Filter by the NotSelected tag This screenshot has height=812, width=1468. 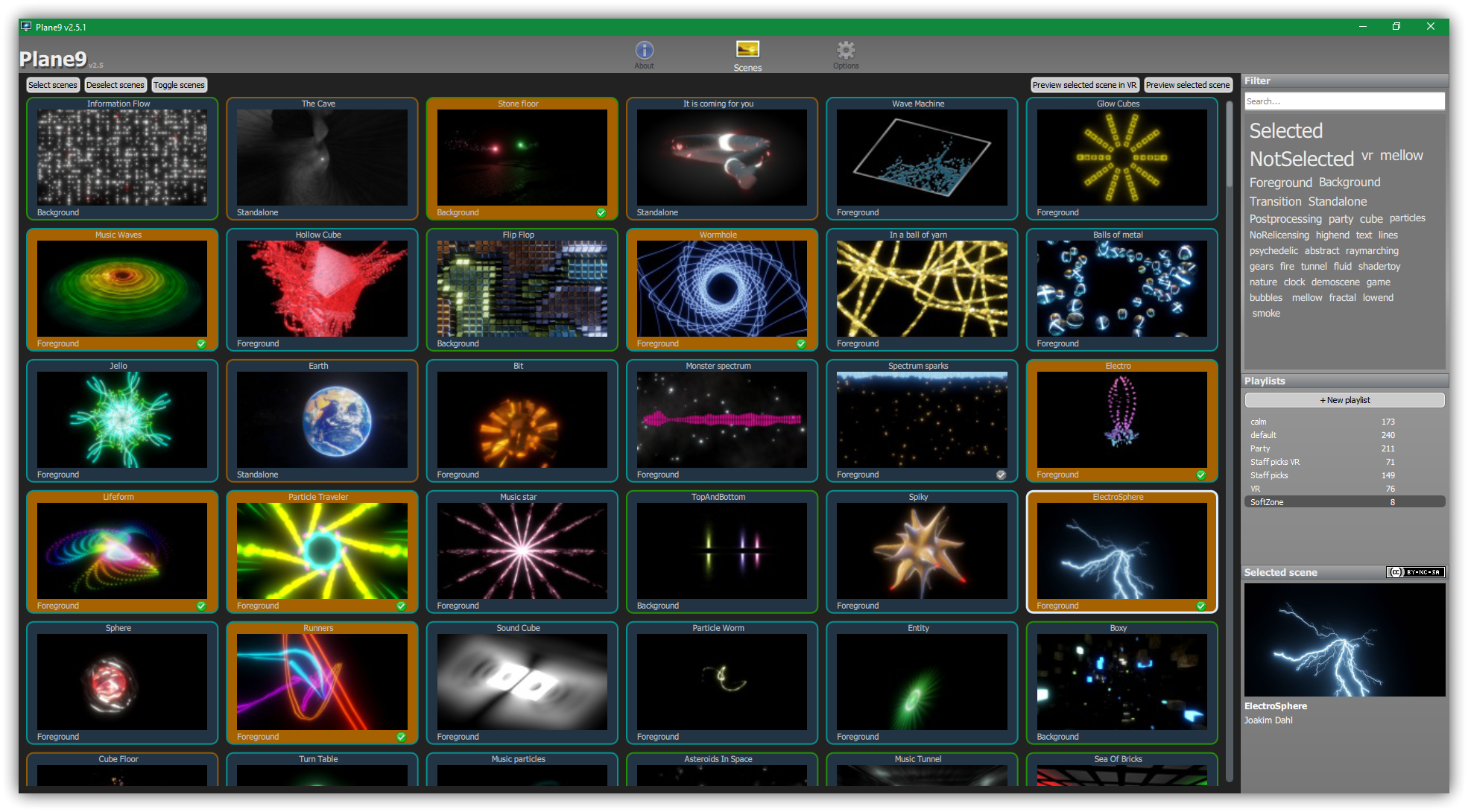point(1301,159)
